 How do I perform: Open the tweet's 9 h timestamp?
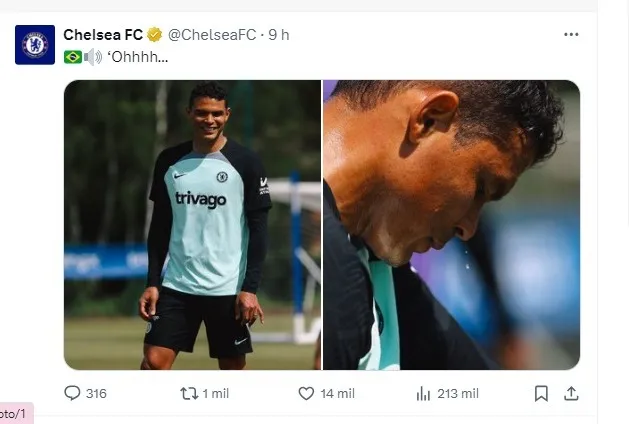278,34
